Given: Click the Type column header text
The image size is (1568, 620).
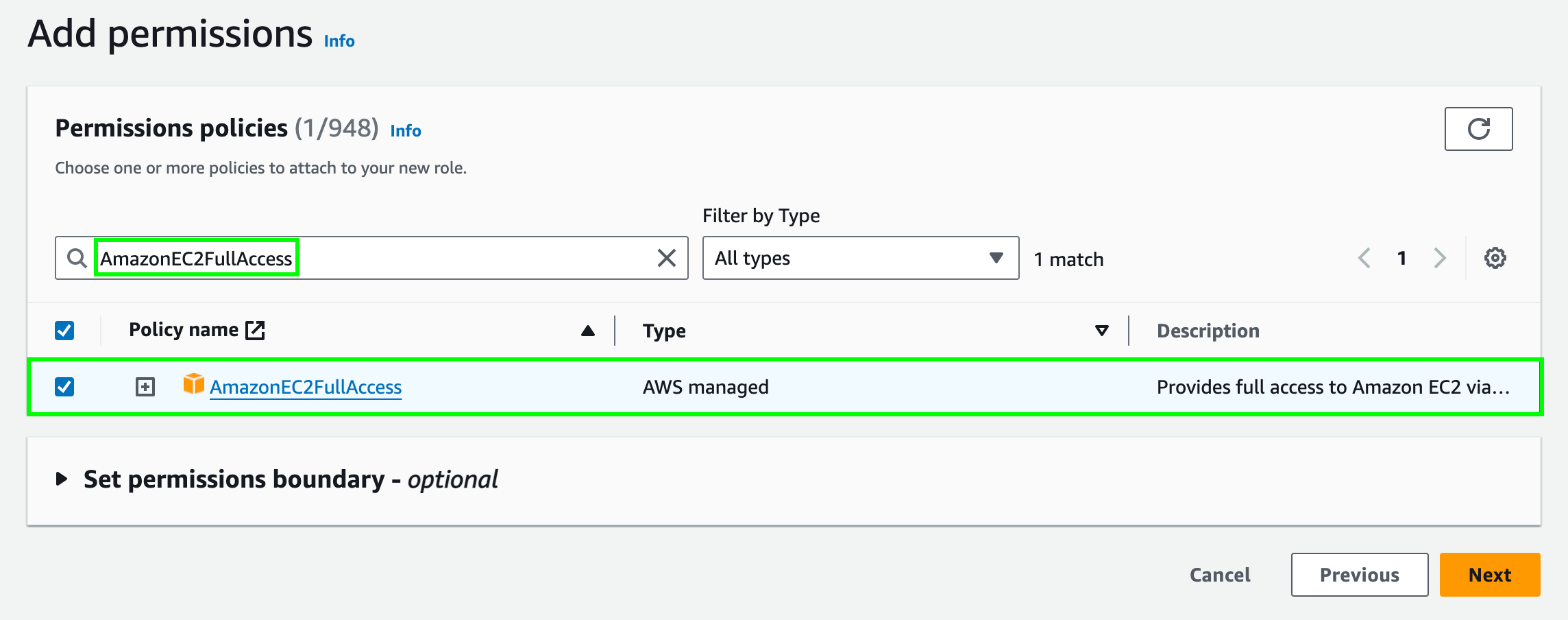Looking at the screenshot, I should (664, 331).
